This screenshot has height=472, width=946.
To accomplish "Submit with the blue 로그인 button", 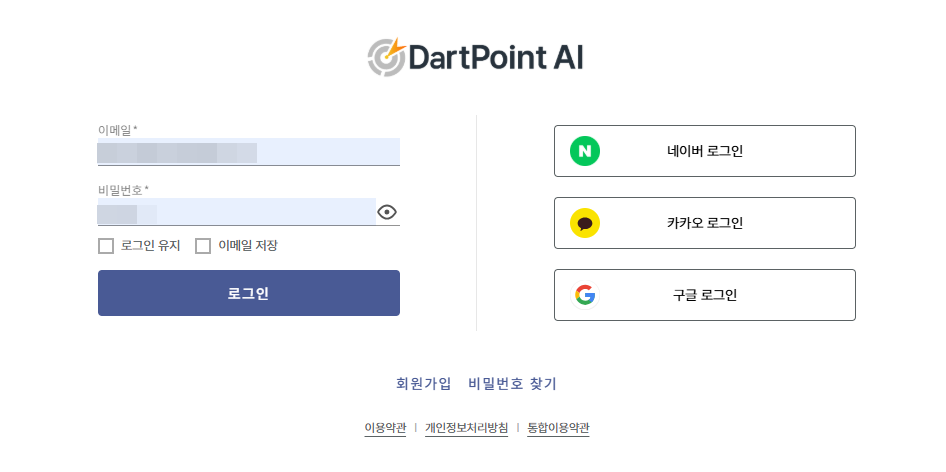I will (x=249, y=293).
